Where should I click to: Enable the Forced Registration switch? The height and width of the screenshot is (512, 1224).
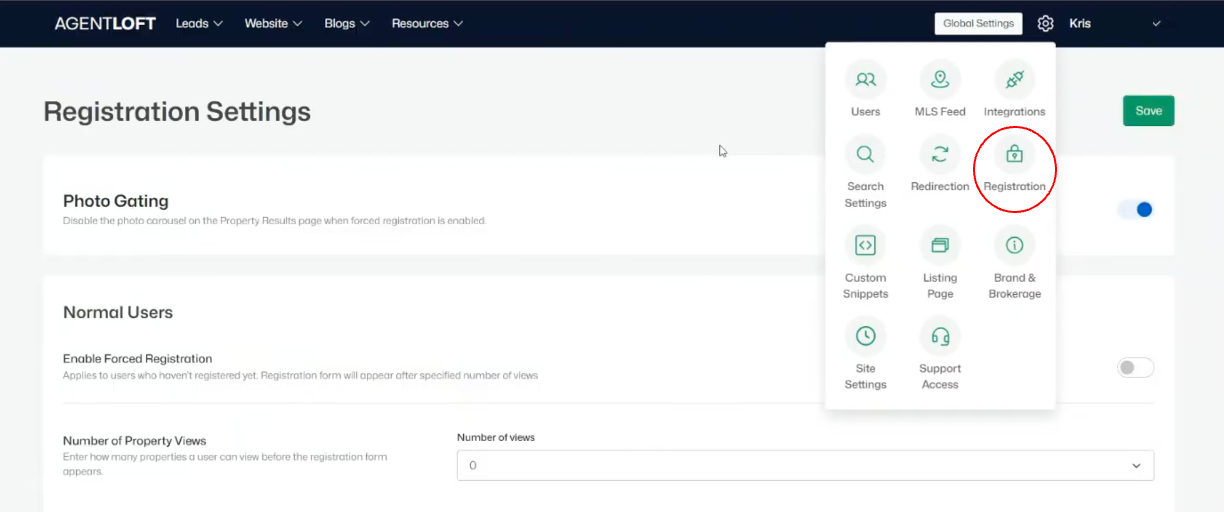coord(1136,368)
